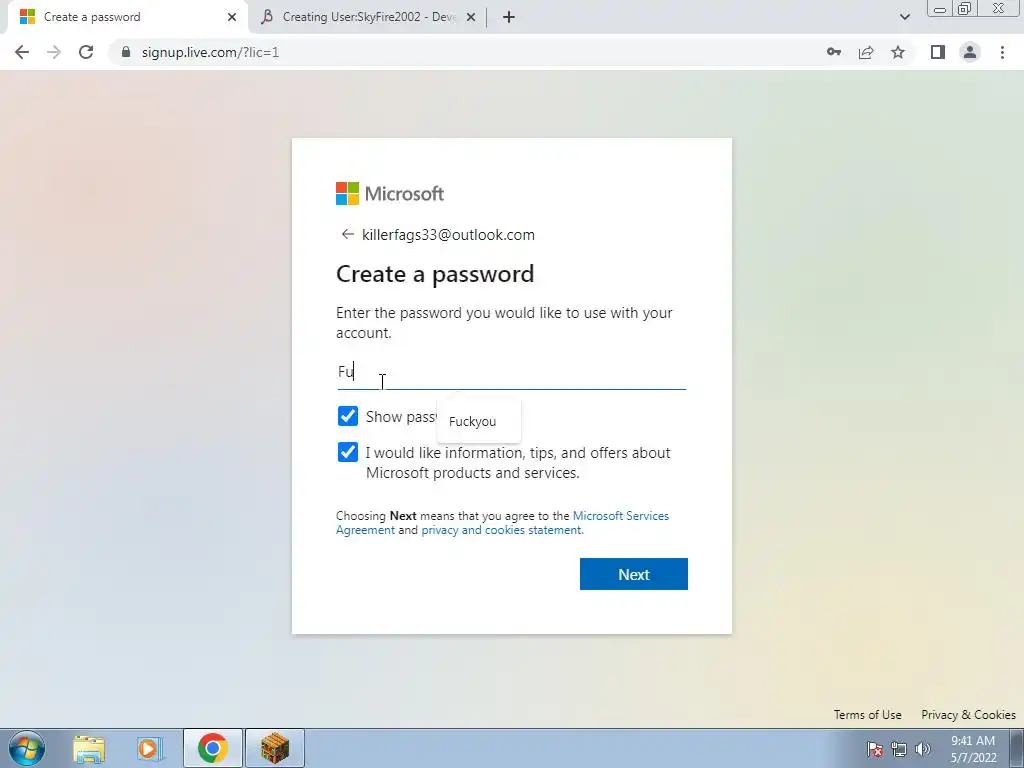1024x768 pixels.
Task: Open Microsoft Services Agreement link
Action: (x=620, y=516)
